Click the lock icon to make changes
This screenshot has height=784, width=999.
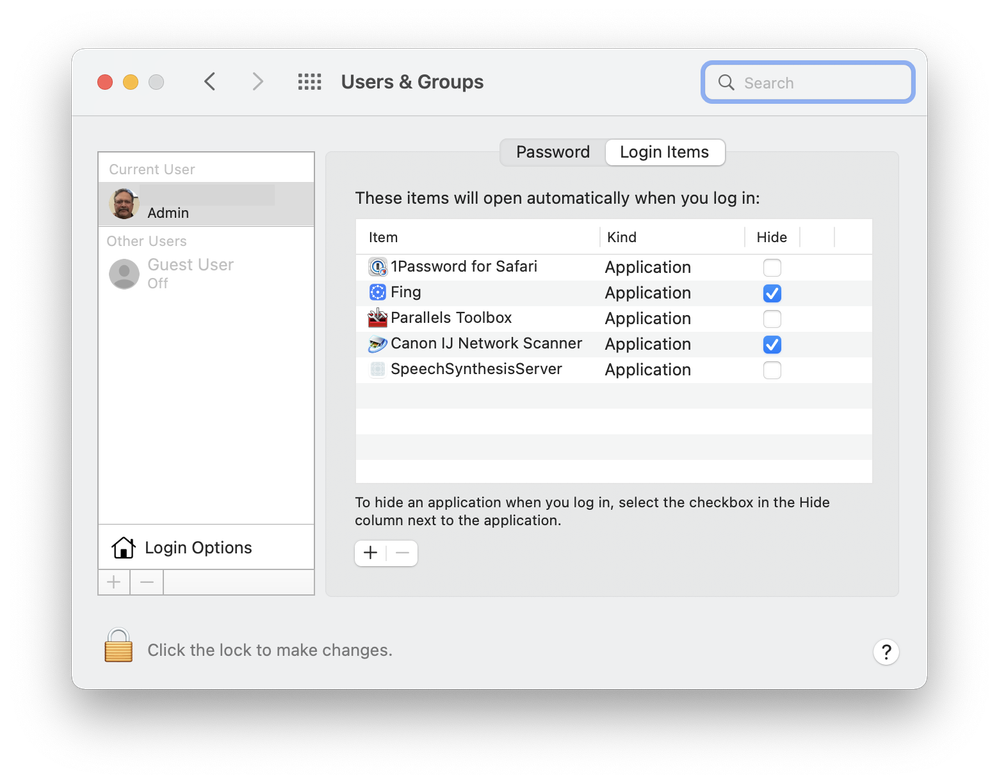[x=118, y=647]
